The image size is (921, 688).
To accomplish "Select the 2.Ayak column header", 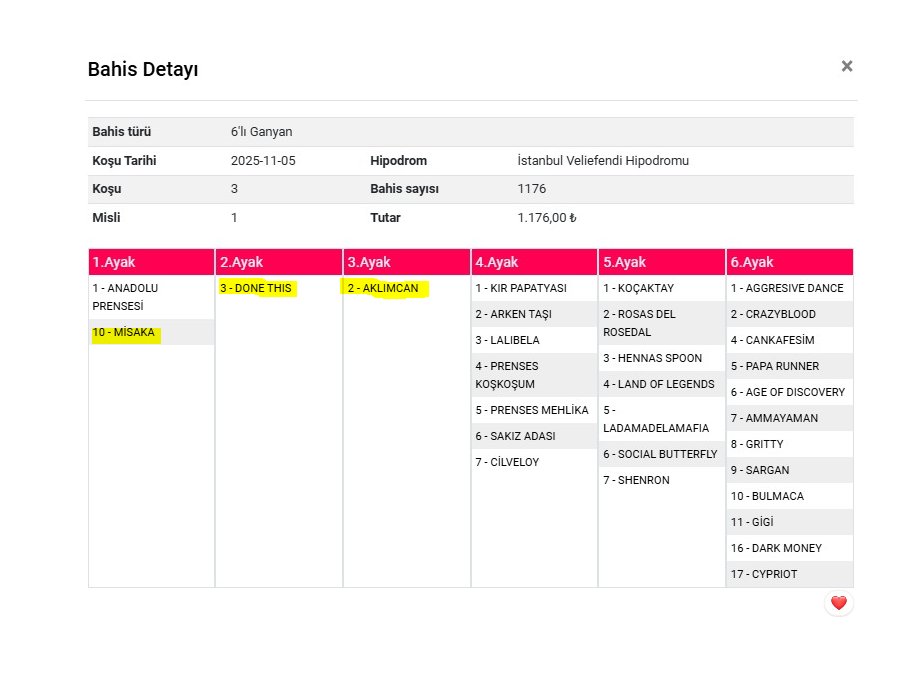I will (279, 262).
